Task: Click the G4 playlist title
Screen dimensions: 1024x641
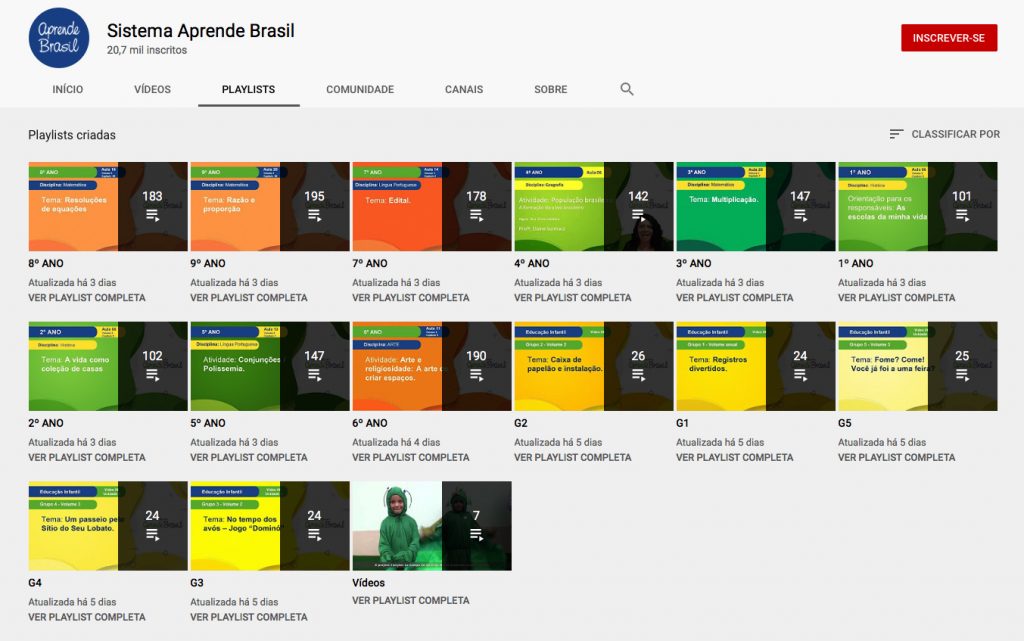Action: click(x=35, y=583)
